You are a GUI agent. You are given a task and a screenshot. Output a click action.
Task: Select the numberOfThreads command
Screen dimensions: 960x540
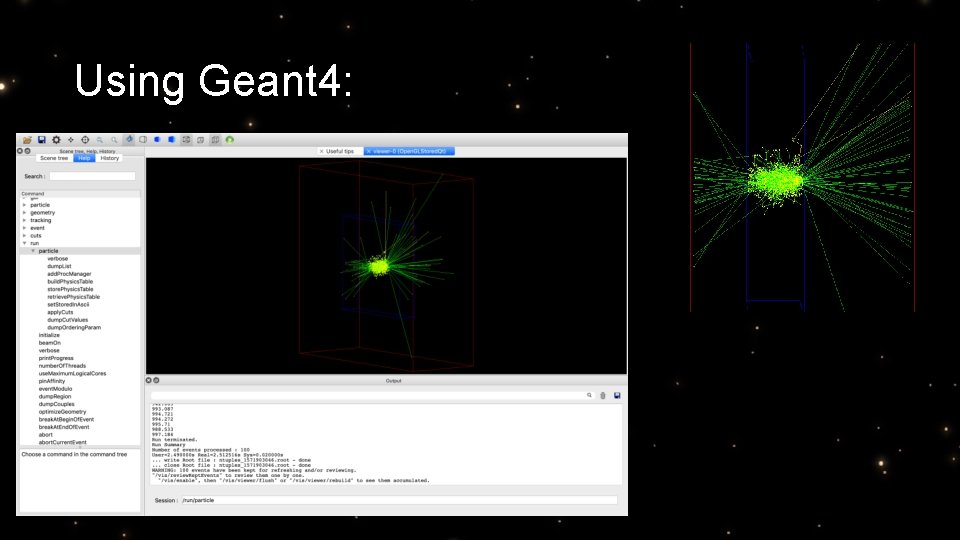(x=62, y=366)
